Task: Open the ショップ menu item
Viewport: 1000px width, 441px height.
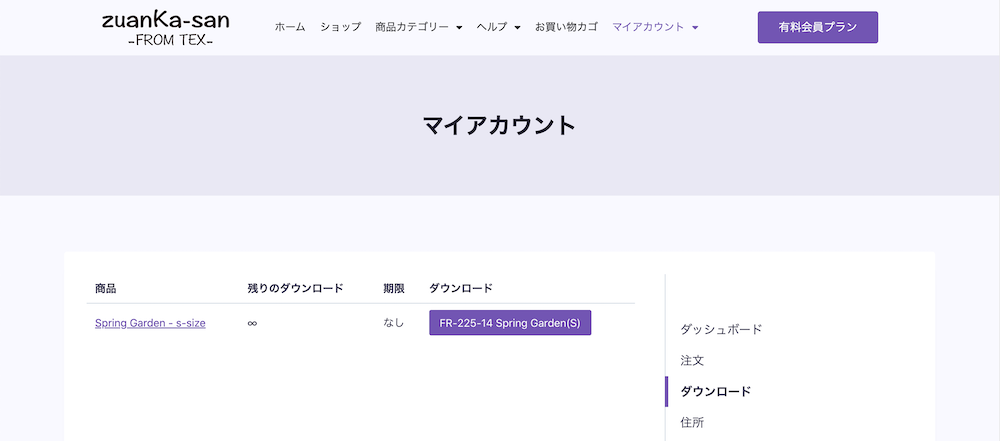Action: tap(341, 27)
